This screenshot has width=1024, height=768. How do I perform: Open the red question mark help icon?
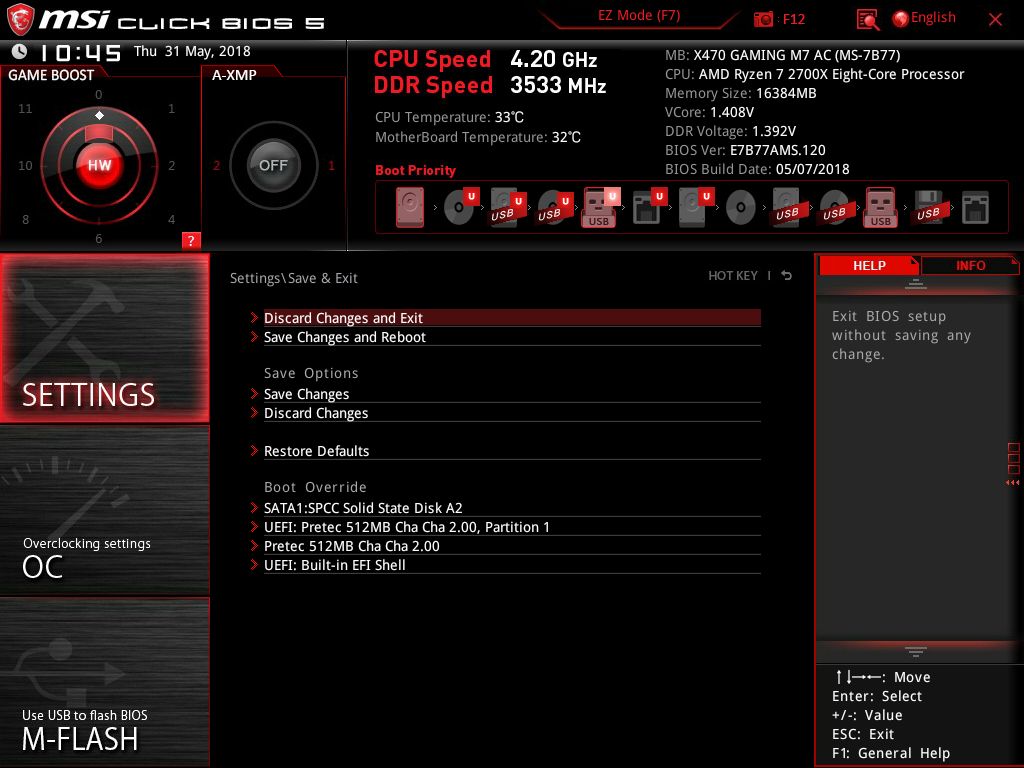pyautogui.click(x=191, y=240)
